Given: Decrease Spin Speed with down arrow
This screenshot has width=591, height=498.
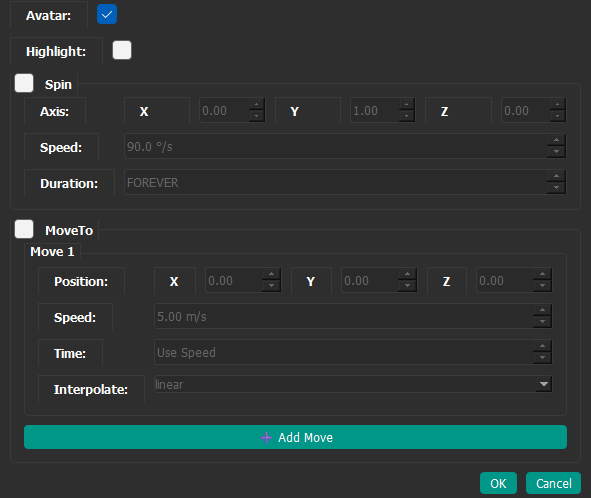Looking at the screenshot, I should tap(556, 152).
